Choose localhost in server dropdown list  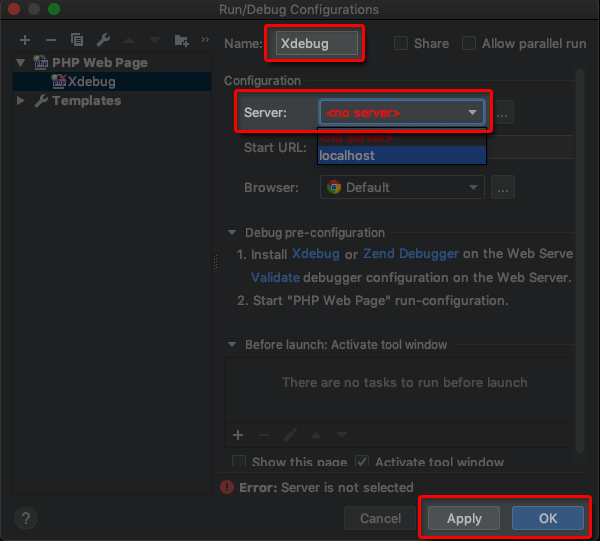coord(402,155)
